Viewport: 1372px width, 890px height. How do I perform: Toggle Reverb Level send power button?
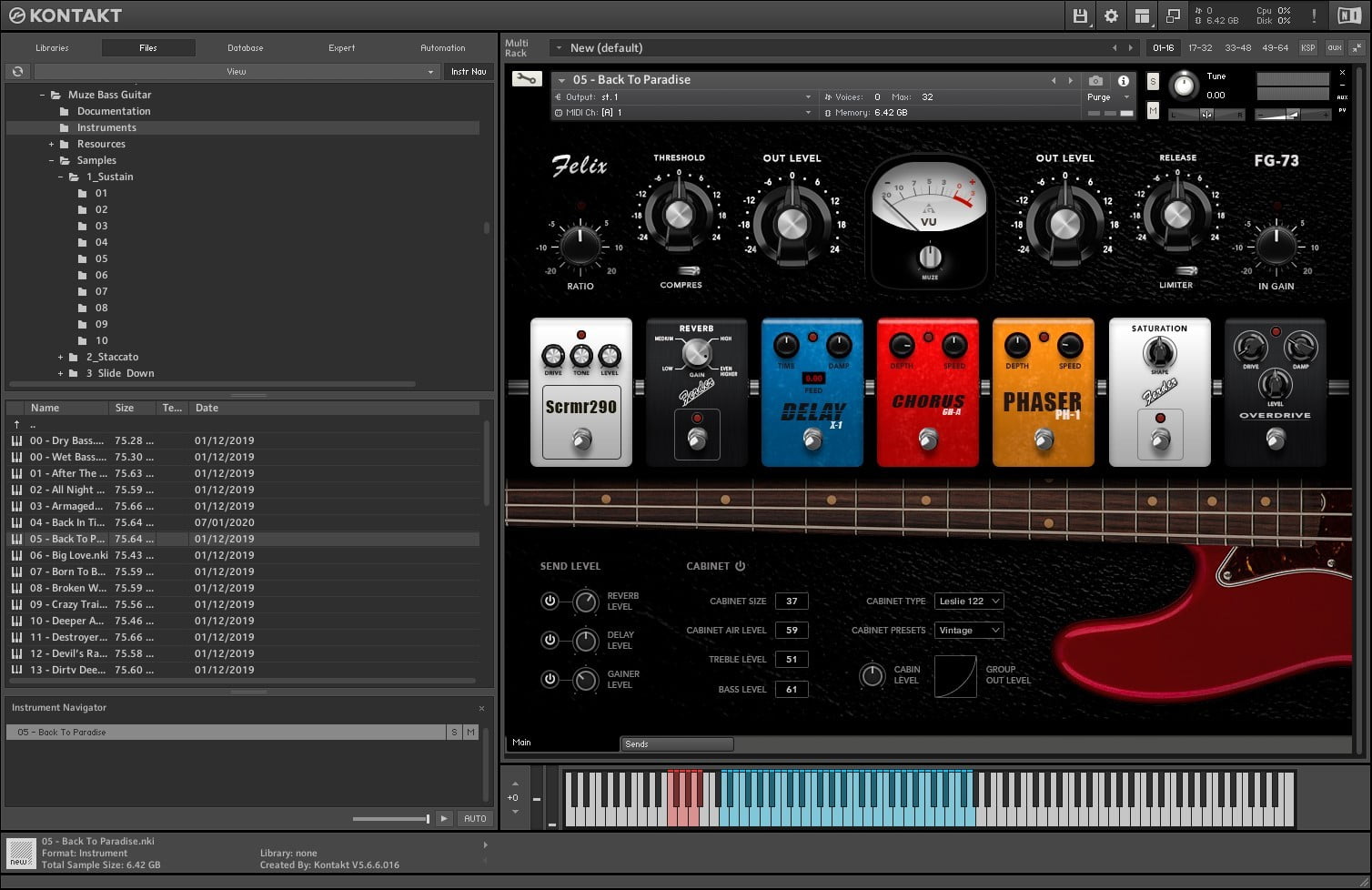[x=550, y=601]
